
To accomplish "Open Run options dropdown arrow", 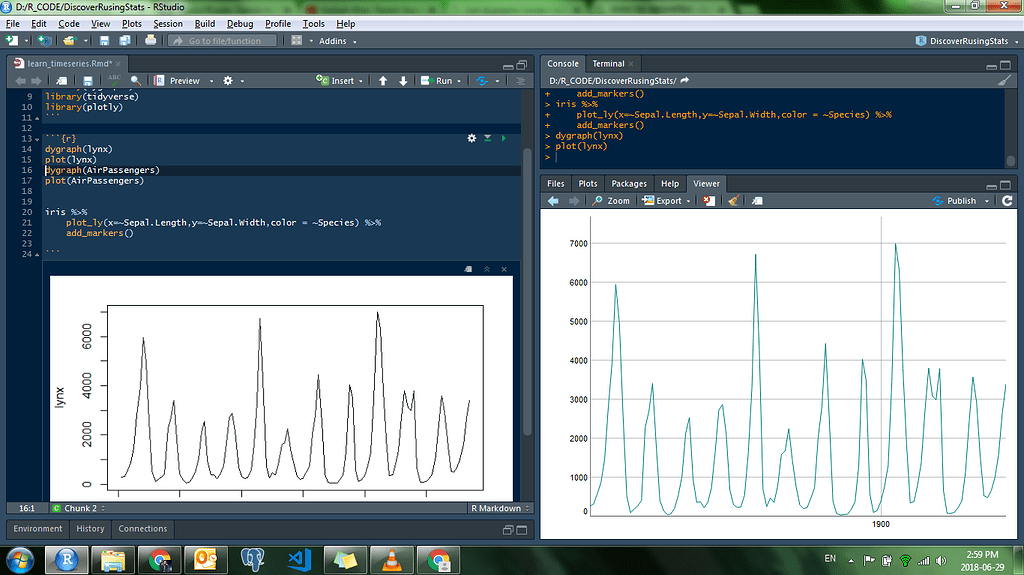I will (458, 82).
